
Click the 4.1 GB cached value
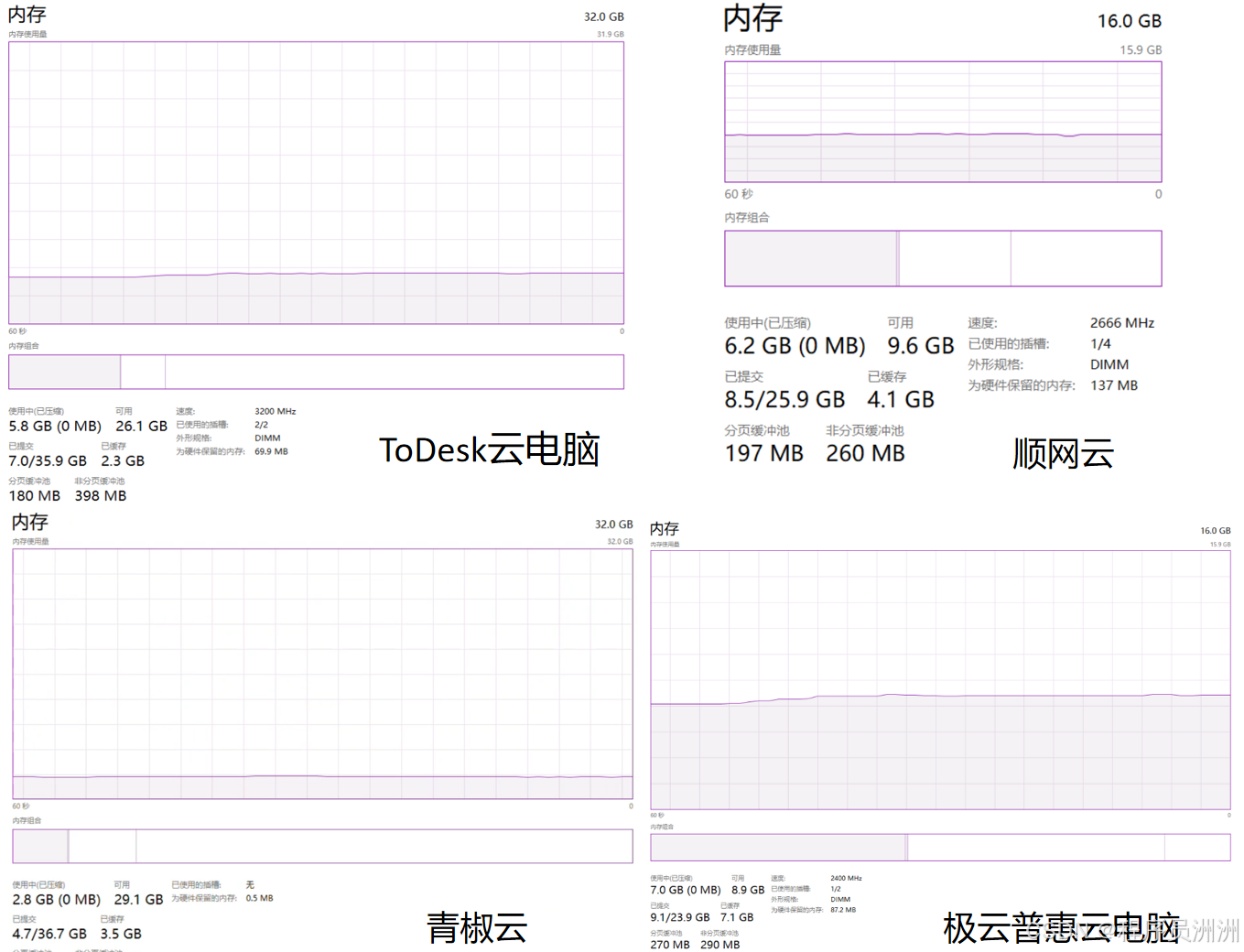coord(900,400)
